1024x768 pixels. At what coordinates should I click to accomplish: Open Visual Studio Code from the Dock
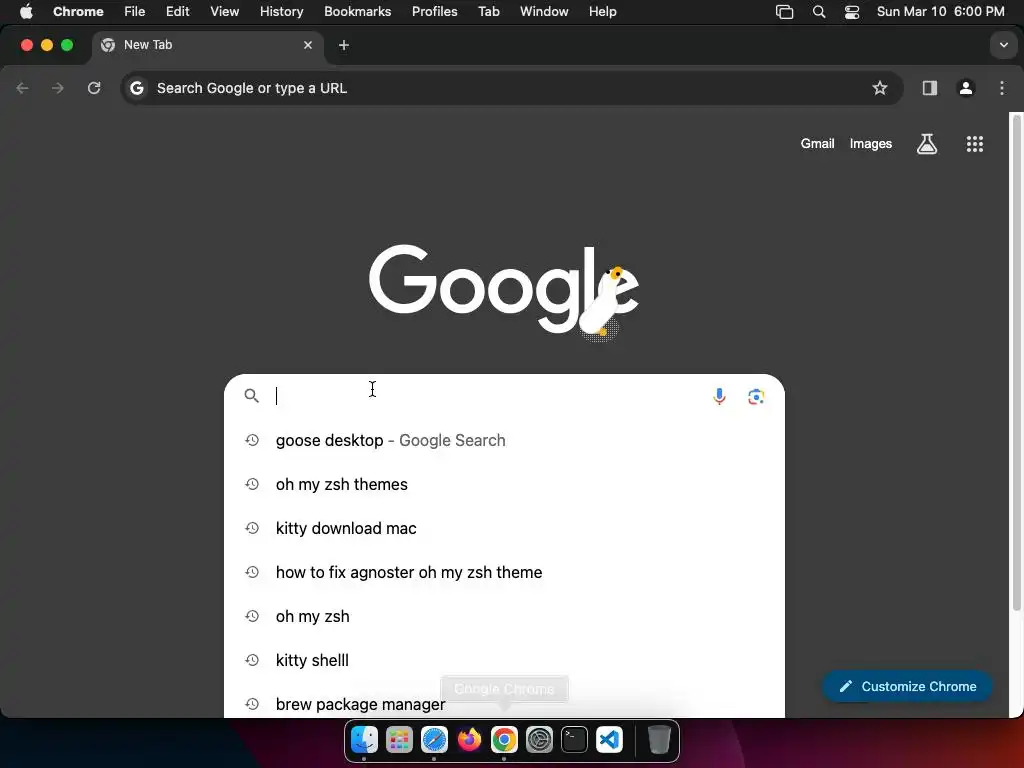click(609, 740)
